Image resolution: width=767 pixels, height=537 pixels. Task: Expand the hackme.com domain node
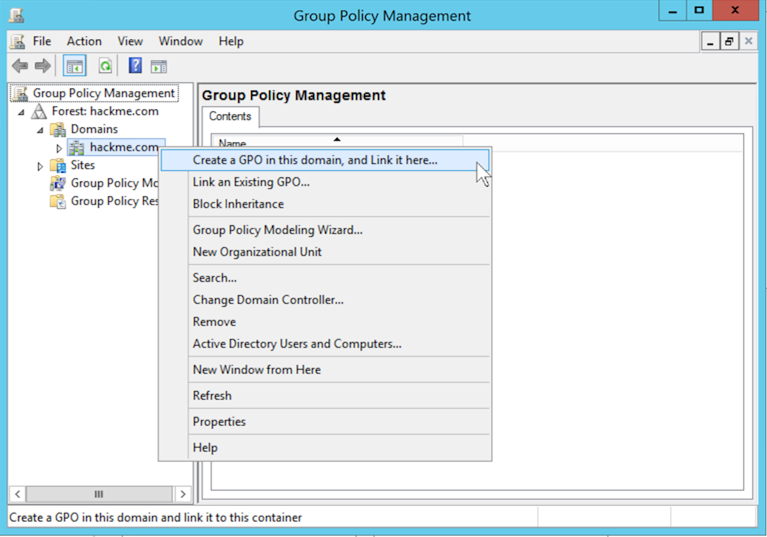click(59, 148)
